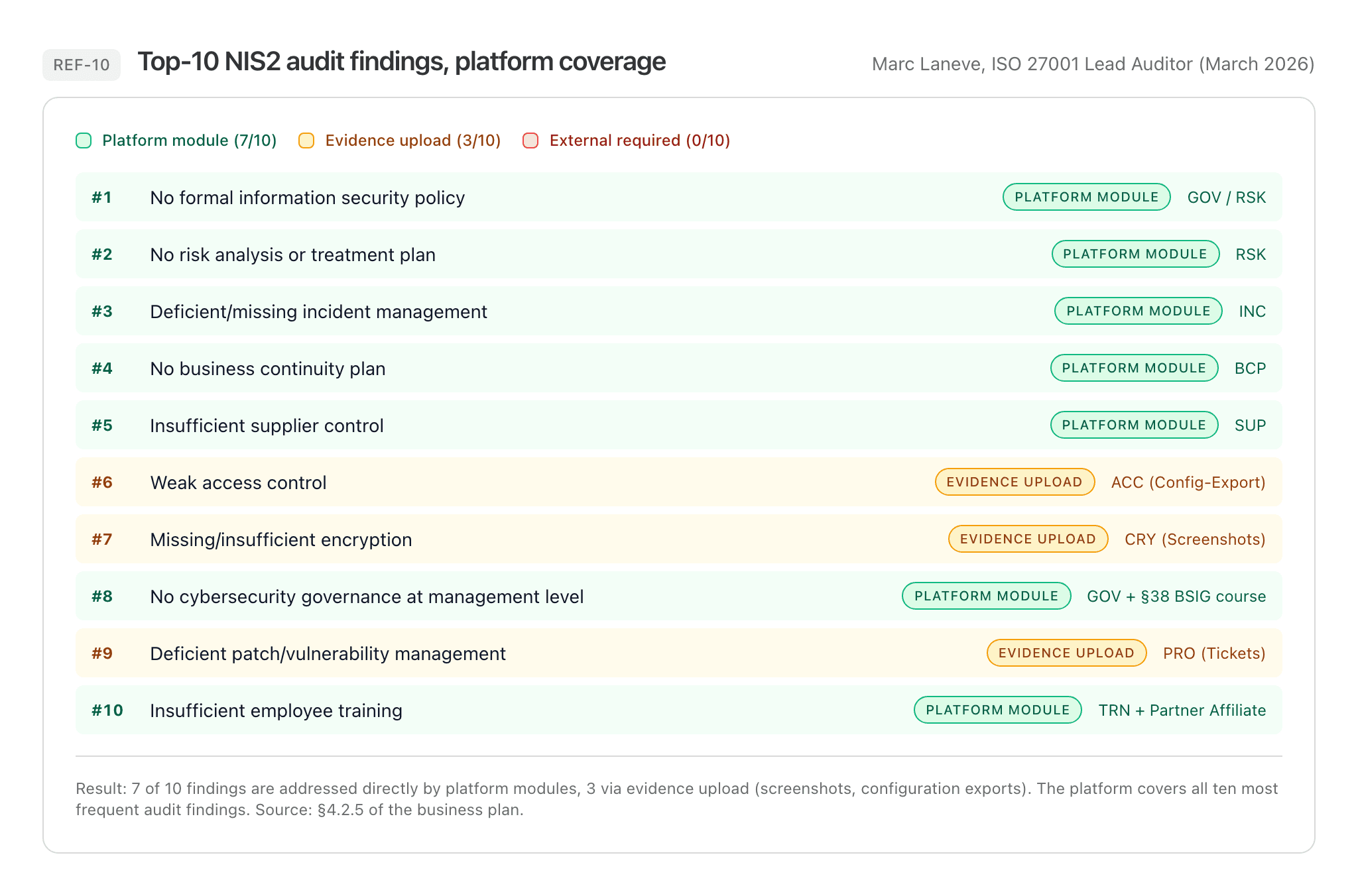Click the EVIDENCE UPLOAD badge for encryption
The image size is (1358, 896).
(1028, 539)
